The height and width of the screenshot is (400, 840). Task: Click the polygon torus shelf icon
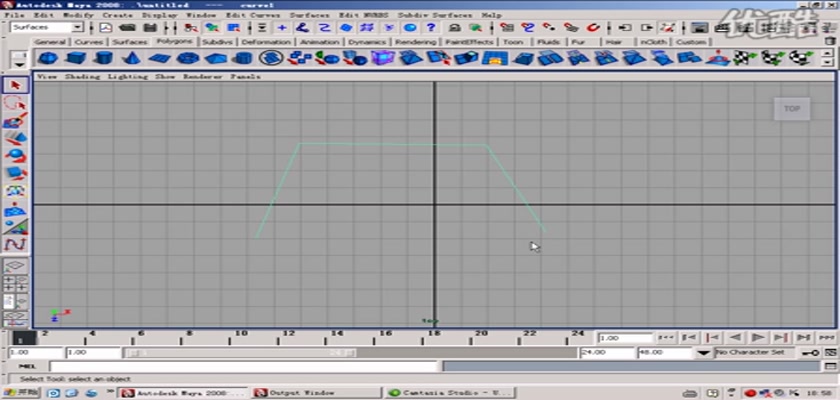(186, 59)
